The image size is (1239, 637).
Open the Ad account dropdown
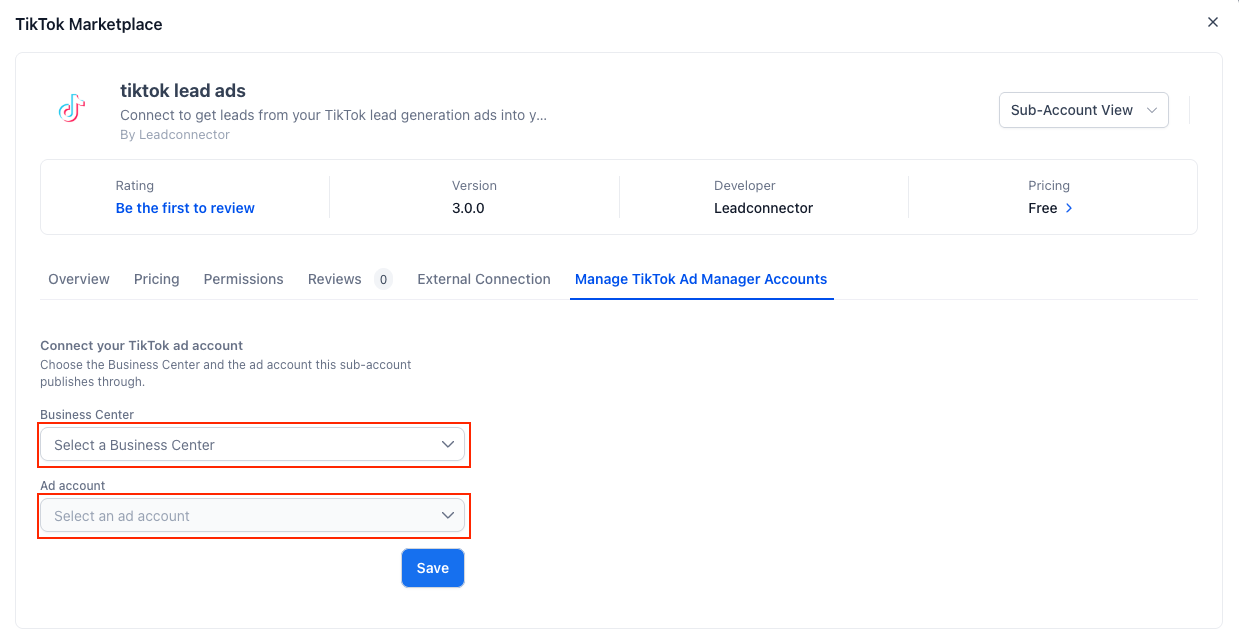253,516
